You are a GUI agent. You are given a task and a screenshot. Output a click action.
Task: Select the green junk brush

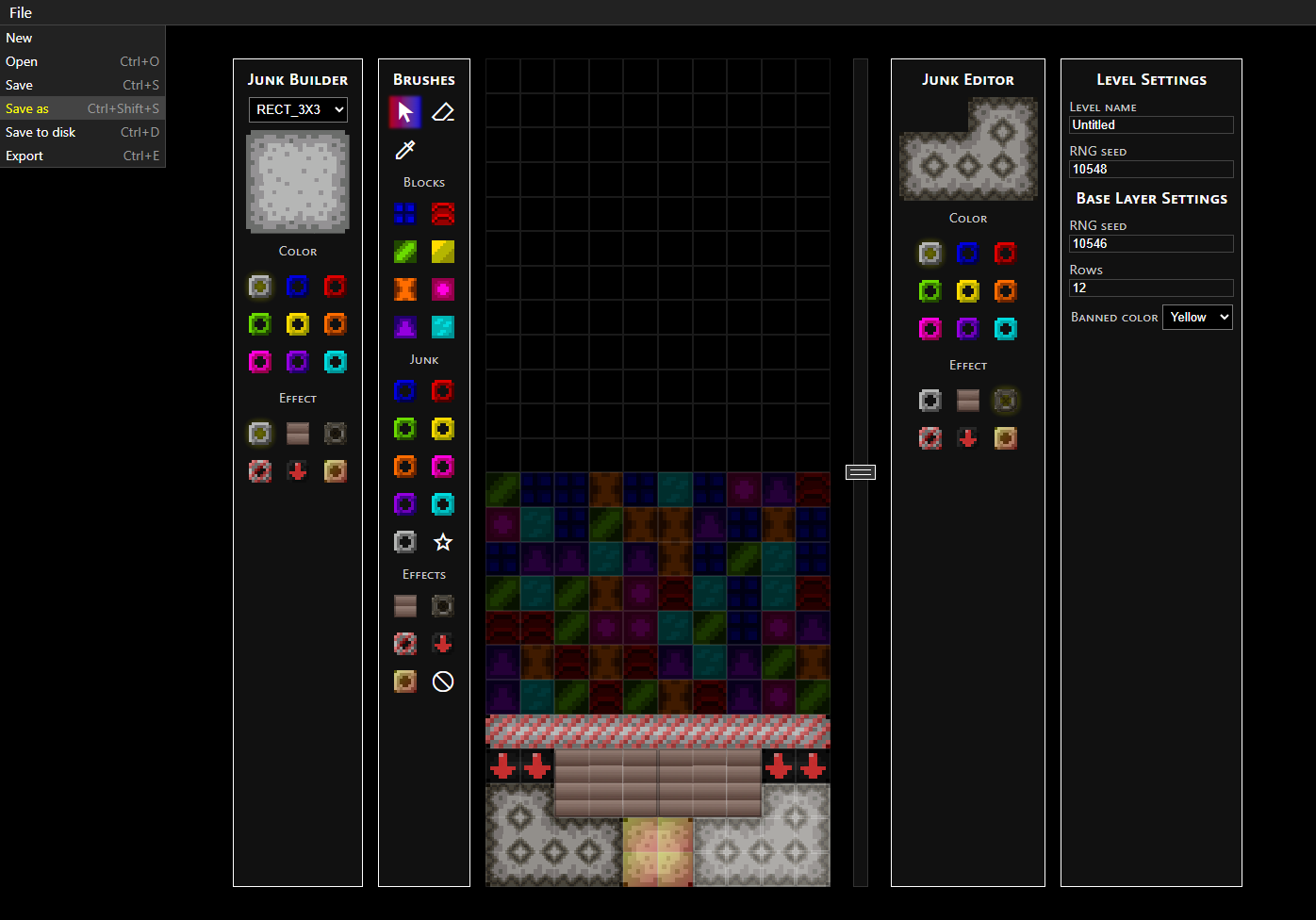tap(405, 429)
